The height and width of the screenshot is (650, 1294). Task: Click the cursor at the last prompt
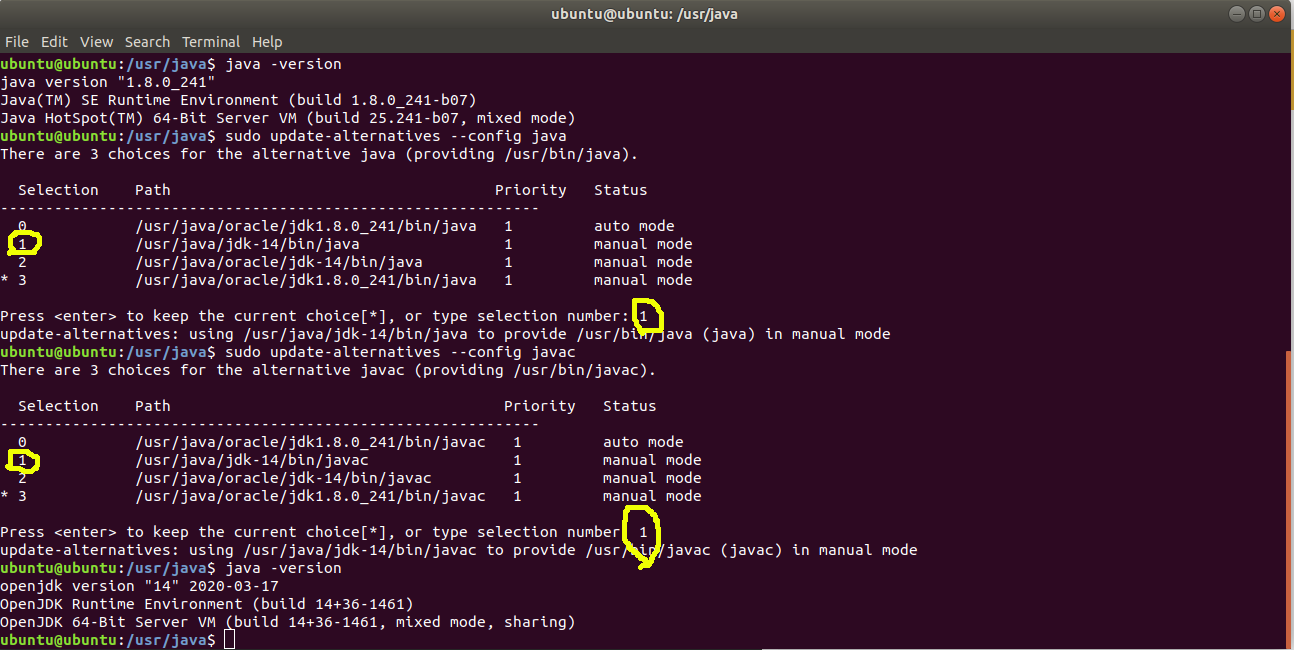pyautogui.click(x=229, y=640)
